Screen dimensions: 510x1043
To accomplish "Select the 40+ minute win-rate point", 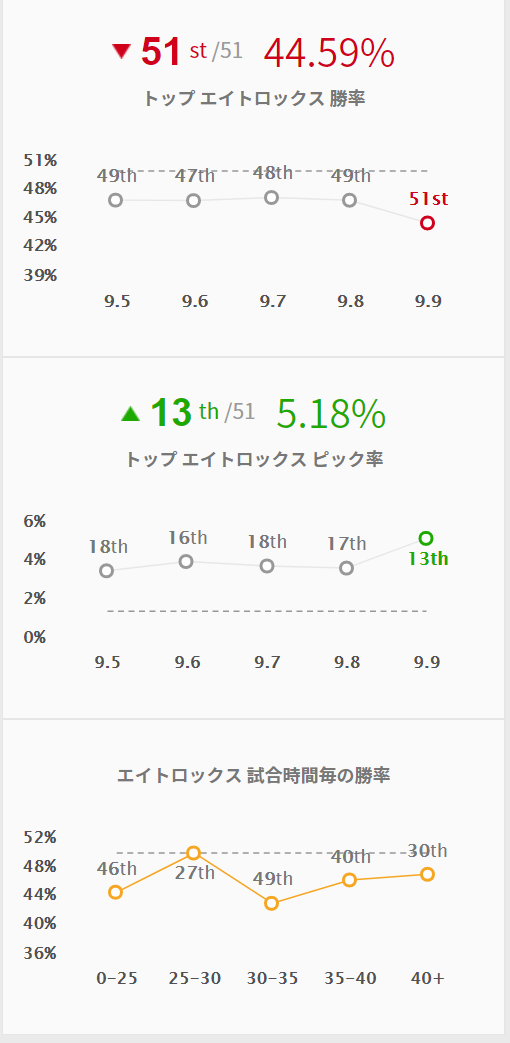I will click(428, 874).
